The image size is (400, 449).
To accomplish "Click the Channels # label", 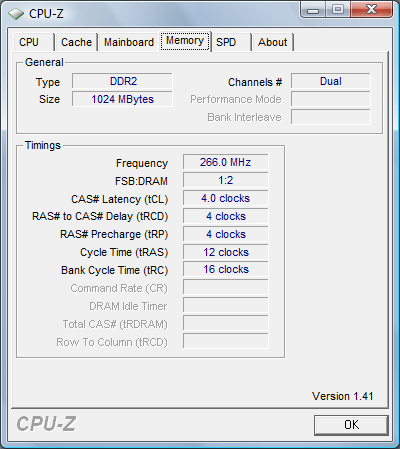I will pyautogui.click(x=255, y=82).
